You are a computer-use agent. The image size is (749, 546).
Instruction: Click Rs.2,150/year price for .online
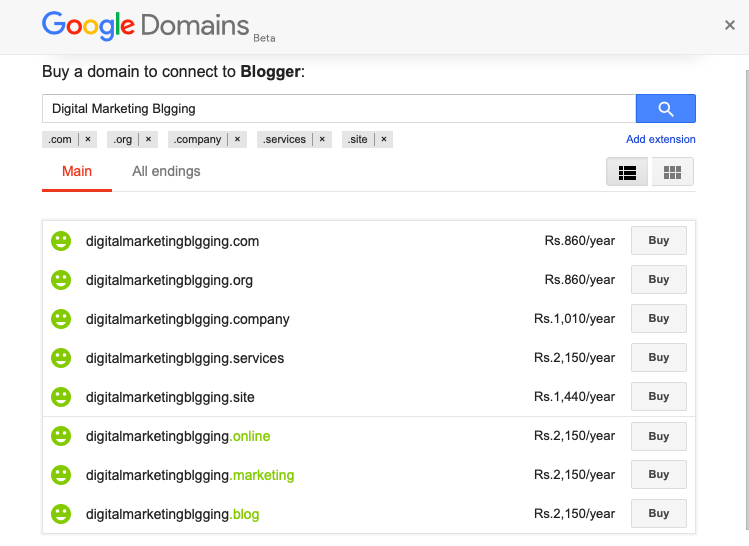[574, 436]
